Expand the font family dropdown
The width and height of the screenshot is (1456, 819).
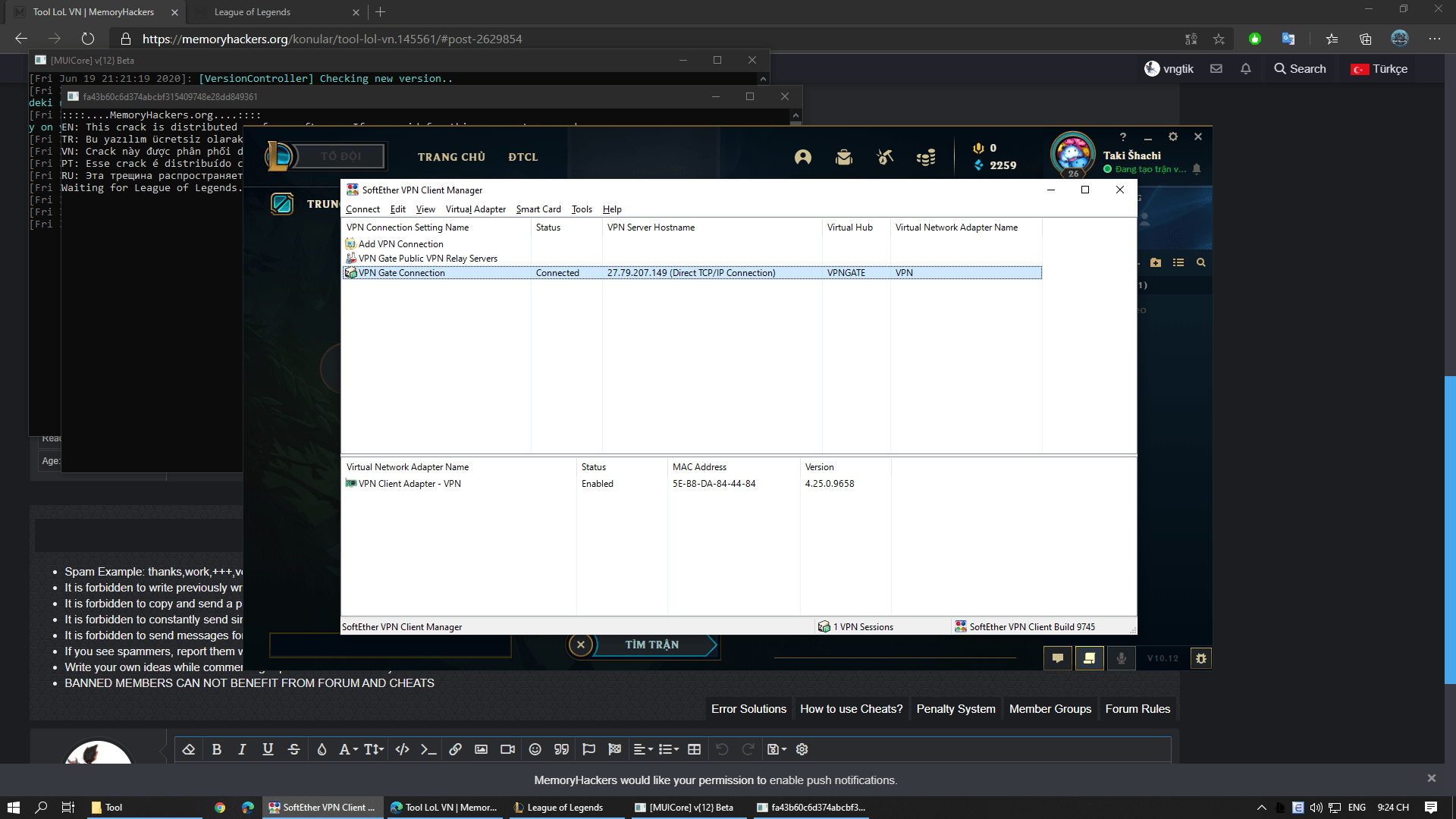(x=348, y=749)
